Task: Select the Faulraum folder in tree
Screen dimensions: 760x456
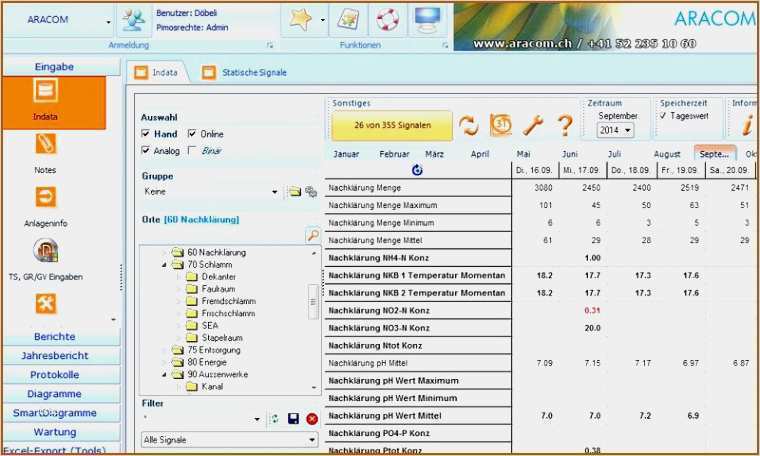Action: (218, 288)
